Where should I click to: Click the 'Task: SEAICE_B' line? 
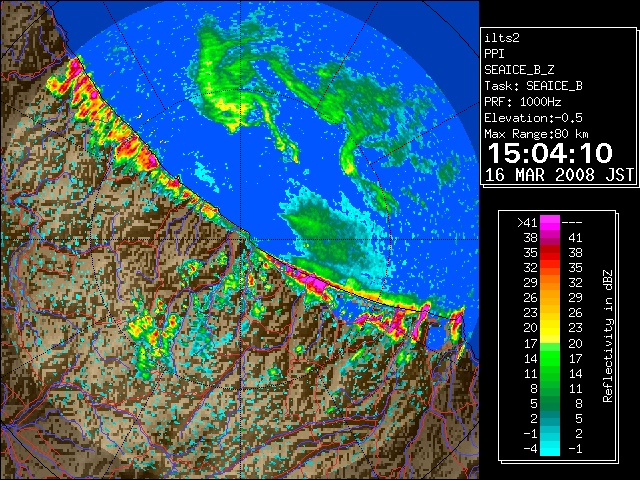(533, 86)
